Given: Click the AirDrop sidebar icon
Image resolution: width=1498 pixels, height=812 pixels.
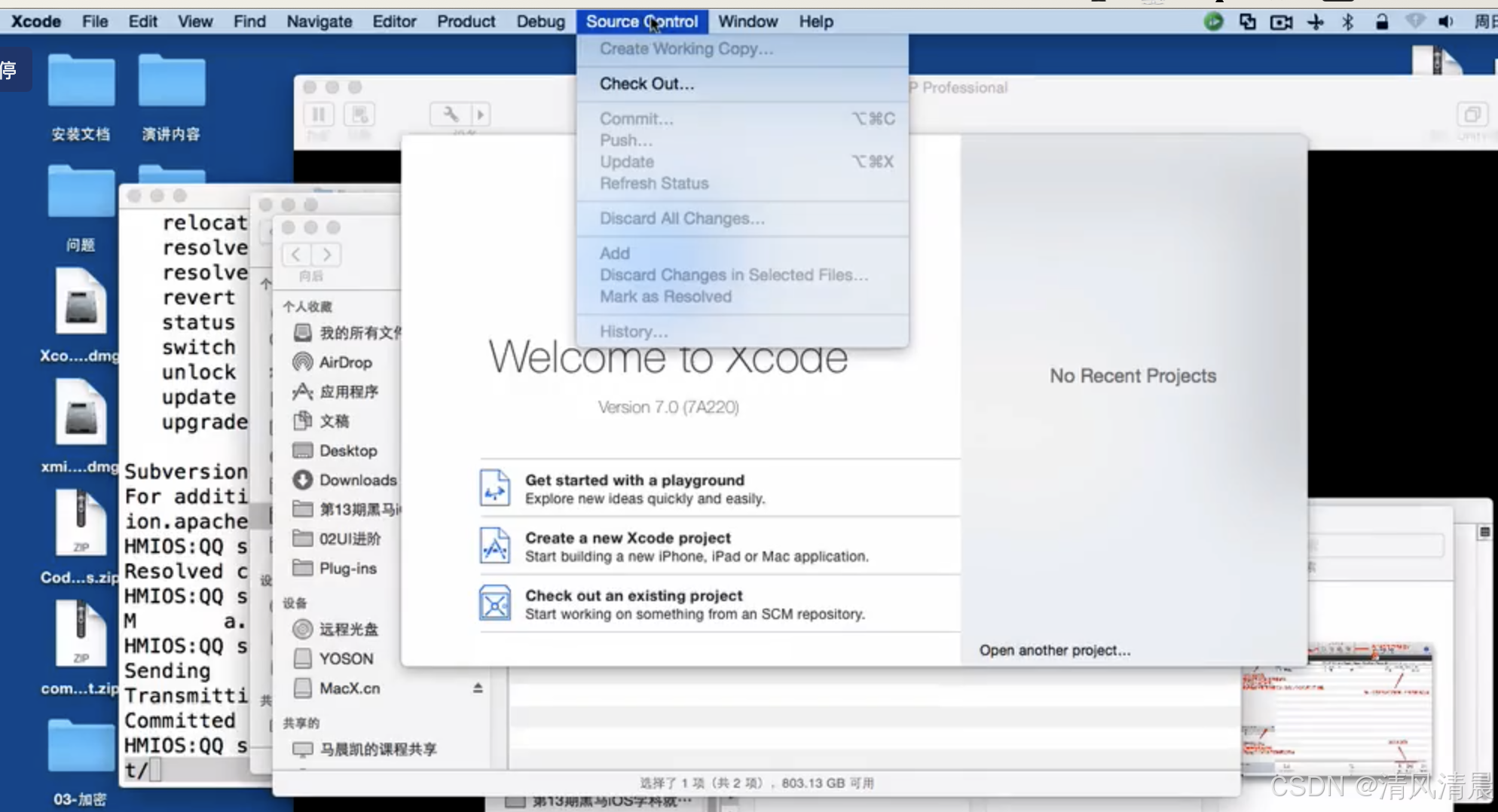Looking at the screenshot, I should pos(302,362).
